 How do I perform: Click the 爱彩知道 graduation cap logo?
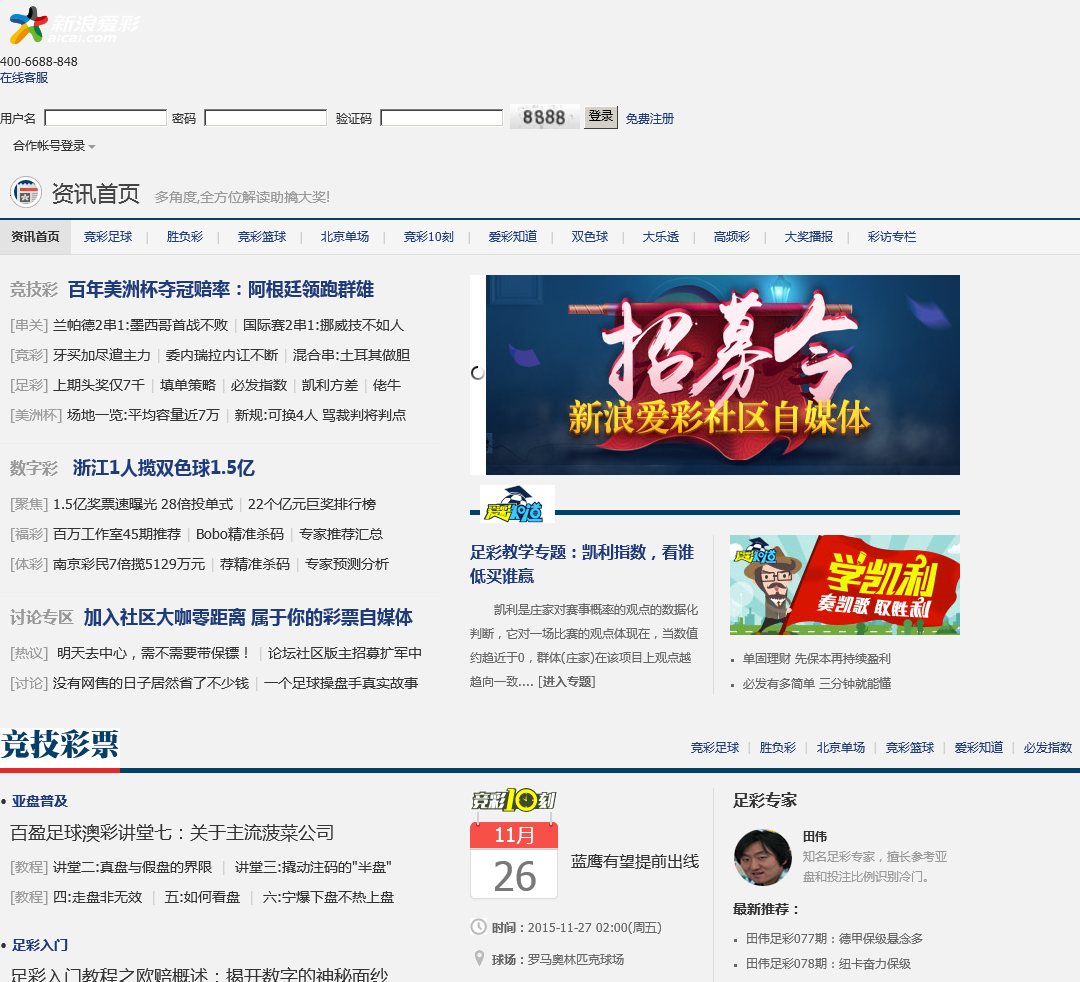(517, 504)
